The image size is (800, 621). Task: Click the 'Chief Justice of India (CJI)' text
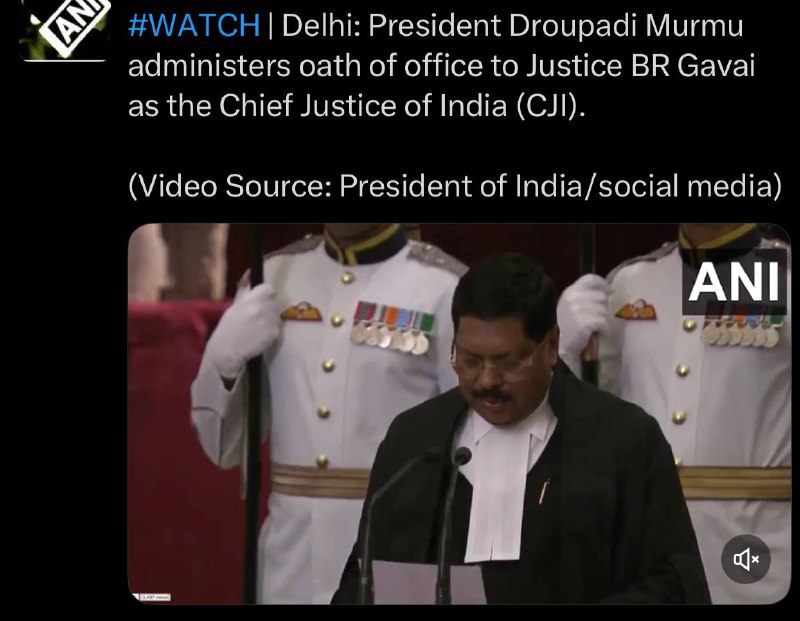coord(402,106)
